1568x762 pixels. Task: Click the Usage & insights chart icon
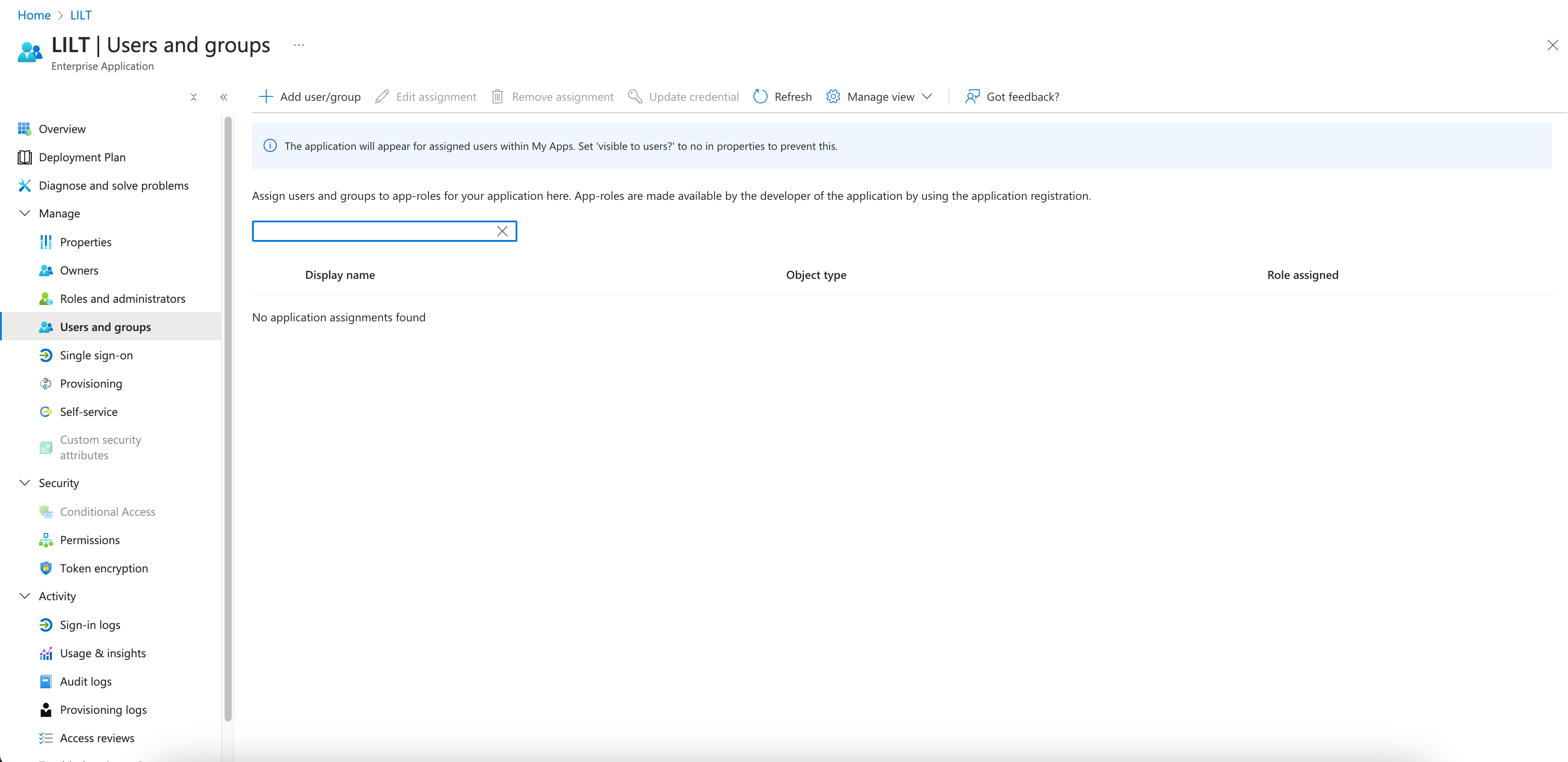pyautogui.click(x=46, y=653)
